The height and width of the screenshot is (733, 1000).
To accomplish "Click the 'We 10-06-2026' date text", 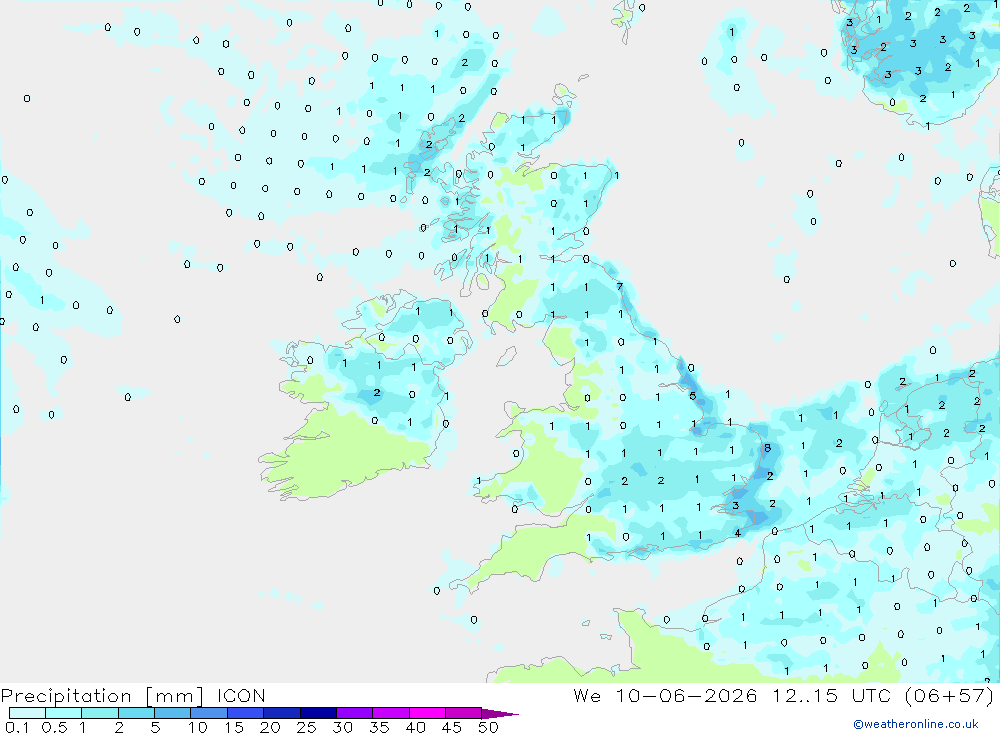I will (665, 696).
